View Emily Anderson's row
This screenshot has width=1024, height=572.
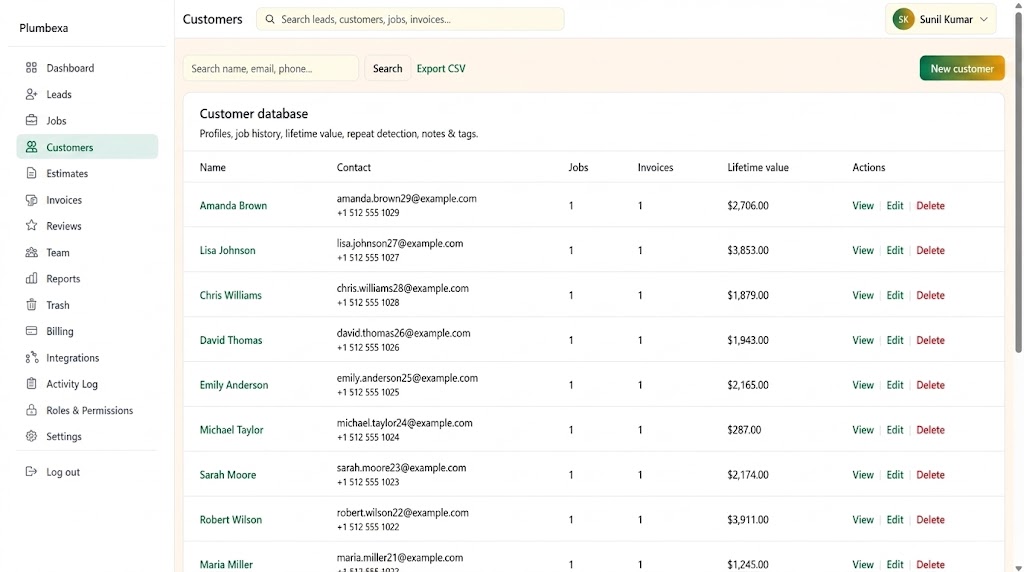pyautogui.click(x=863, y=385)
